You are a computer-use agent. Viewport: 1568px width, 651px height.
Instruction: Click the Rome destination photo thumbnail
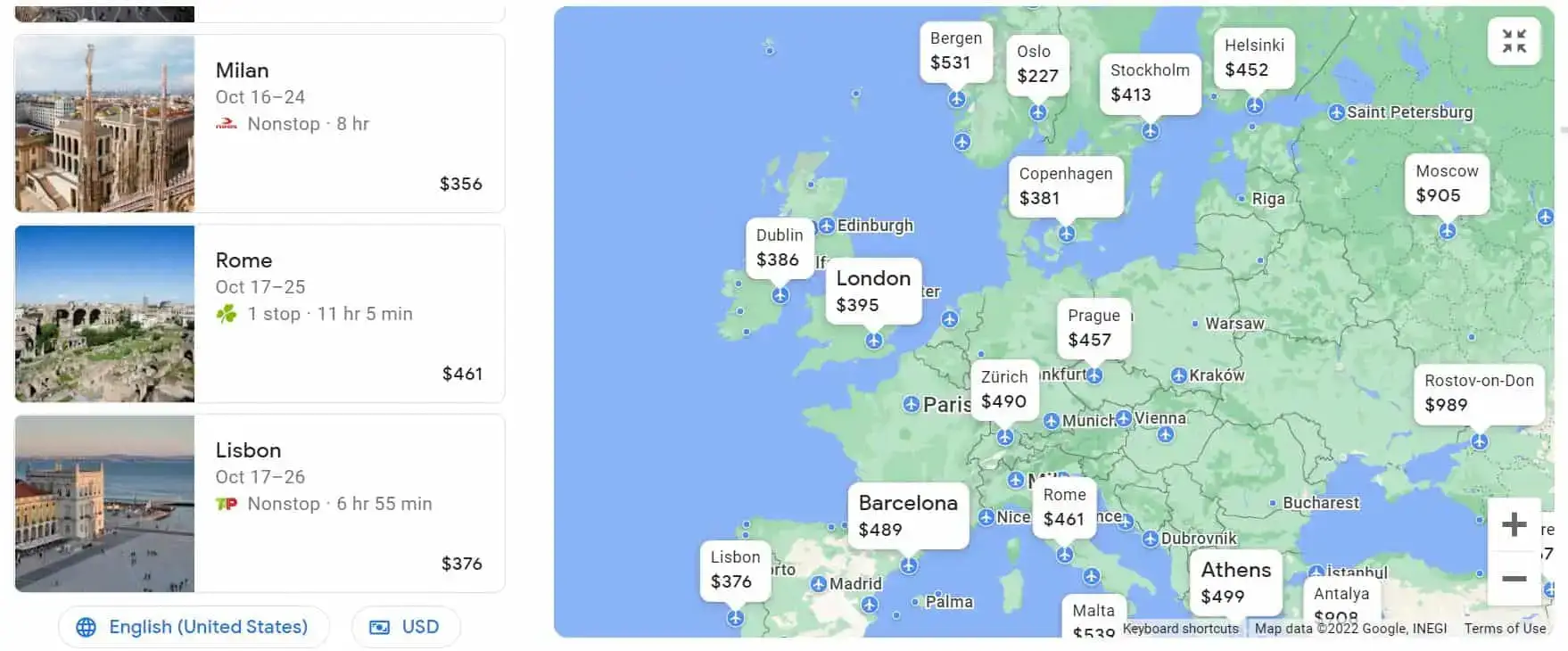104,314
